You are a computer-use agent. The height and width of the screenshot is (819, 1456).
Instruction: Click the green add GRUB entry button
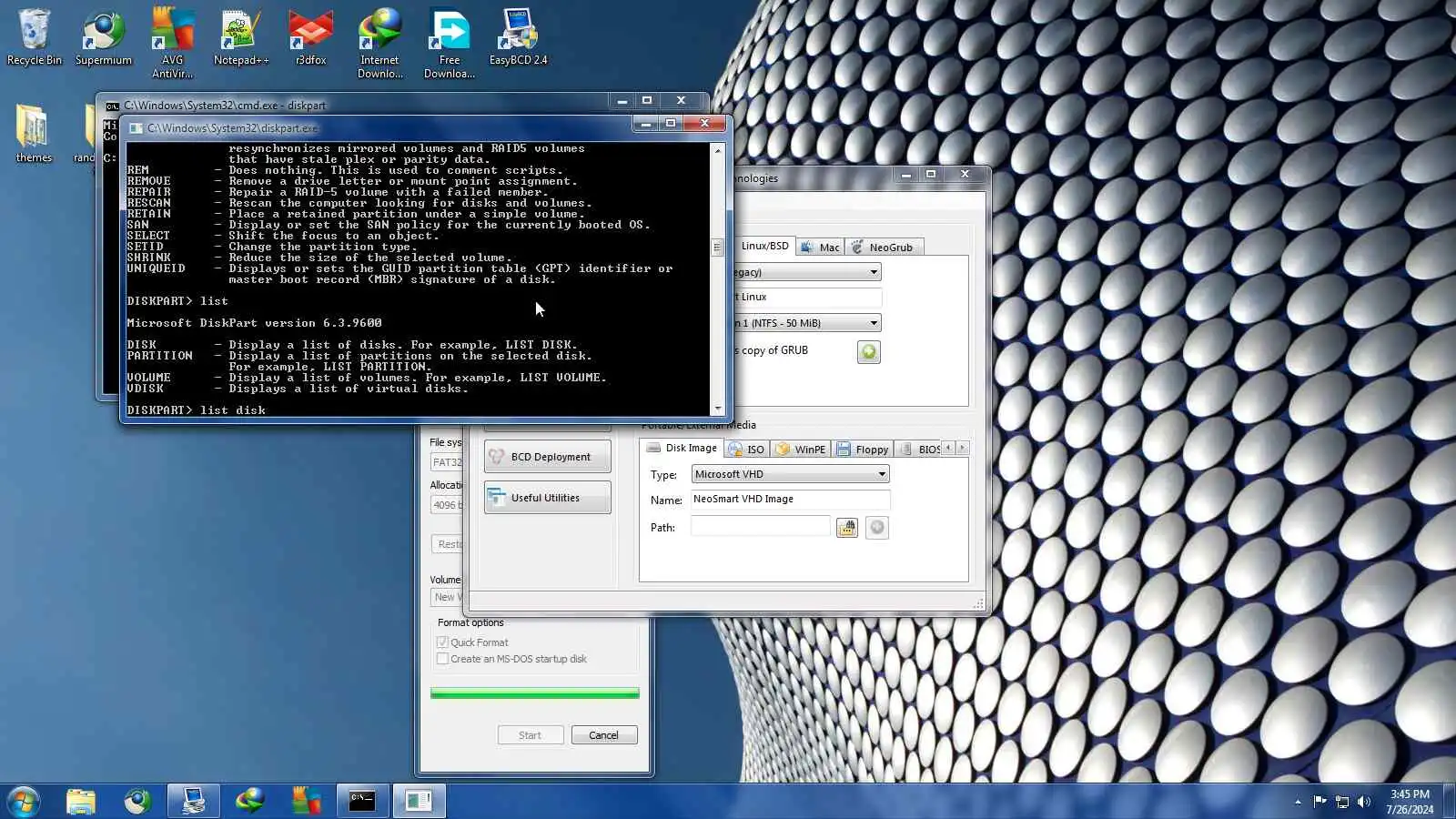(x=869, y=352)
